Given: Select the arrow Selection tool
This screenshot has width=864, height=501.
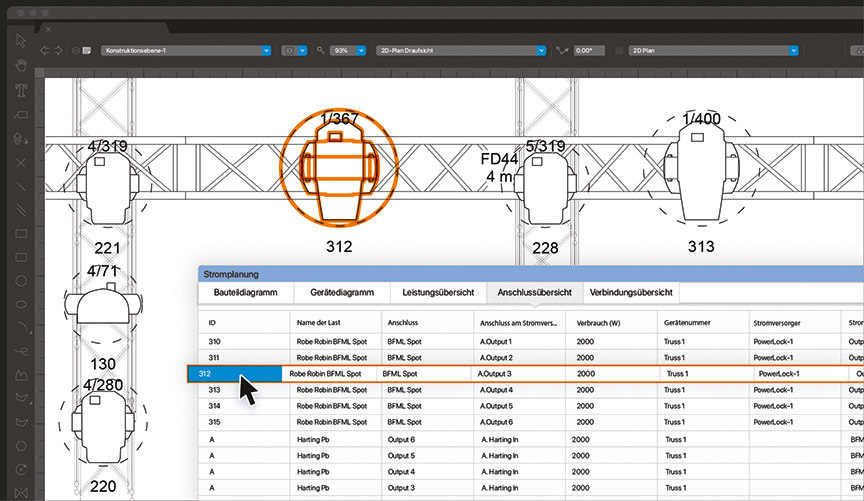Looking at the screenshot, I should [x=21, y=41].
